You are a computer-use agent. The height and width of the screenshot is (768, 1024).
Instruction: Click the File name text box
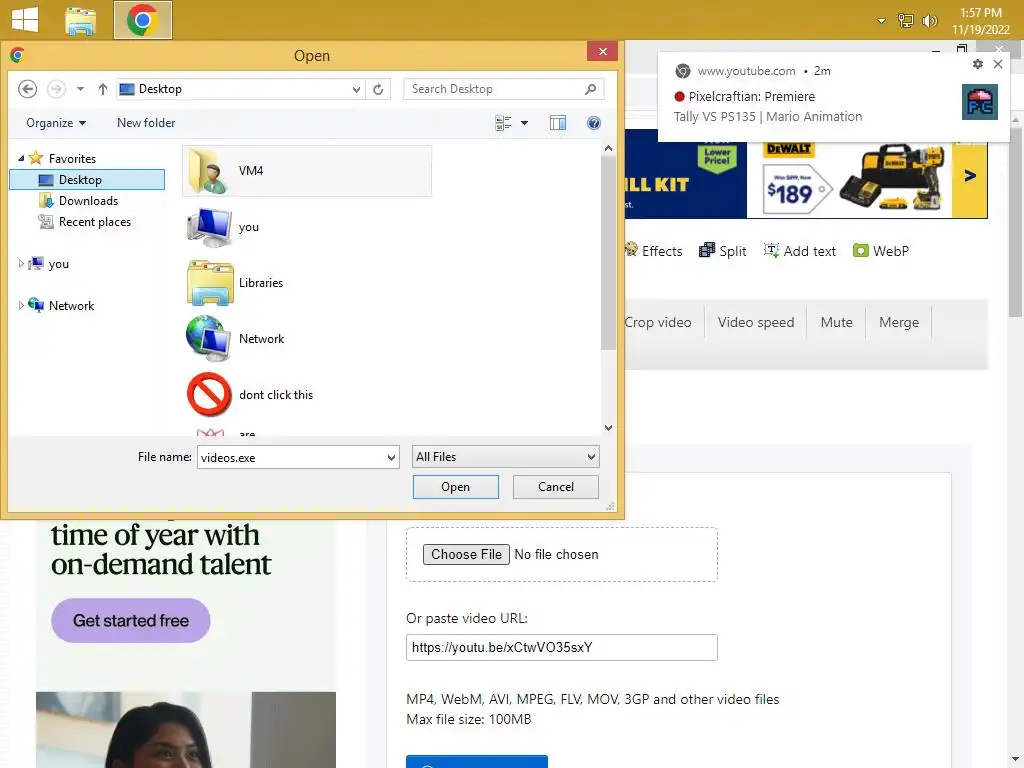[291, 457]
